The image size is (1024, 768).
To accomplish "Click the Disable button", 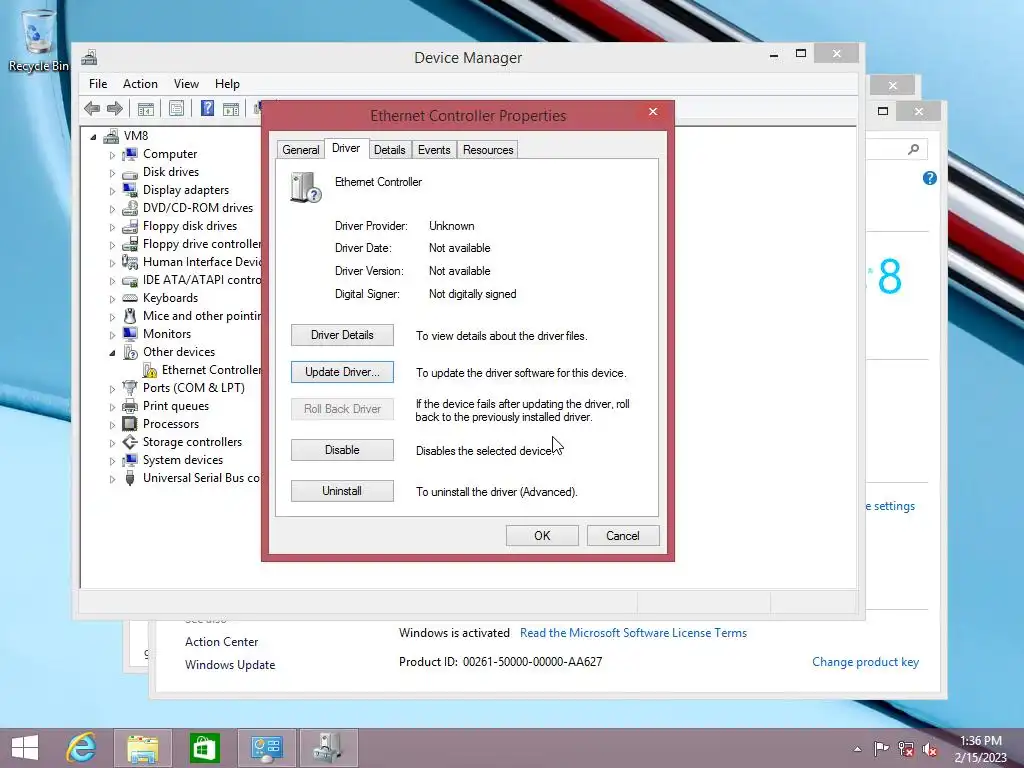I will pyautogui.click(x=342, y=450).
